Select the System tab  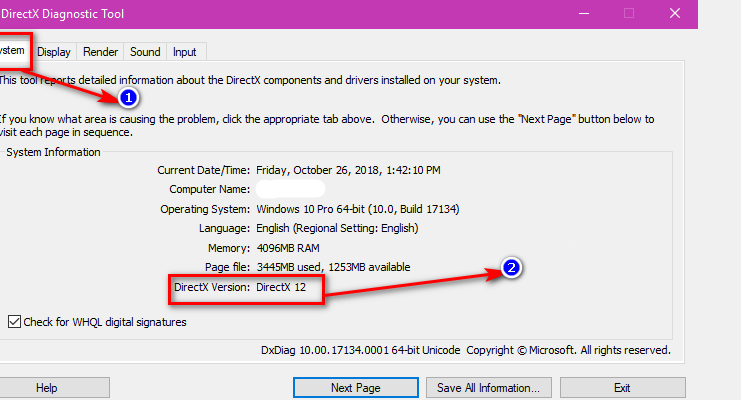pyautogui.click(x=13, y=51)
